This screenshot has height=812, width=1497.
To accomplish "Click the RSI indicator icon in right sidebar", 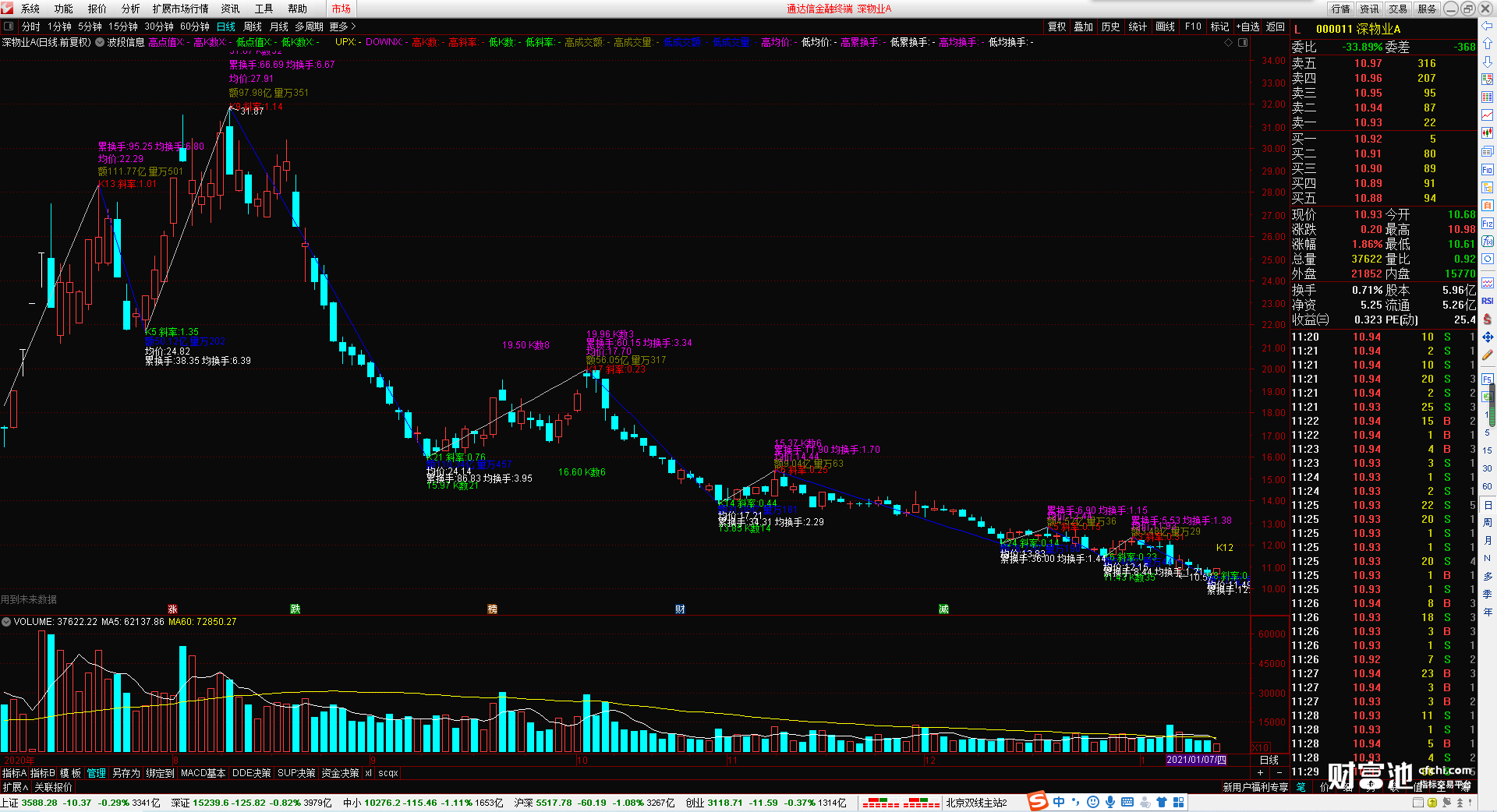I will [1487, 301].
